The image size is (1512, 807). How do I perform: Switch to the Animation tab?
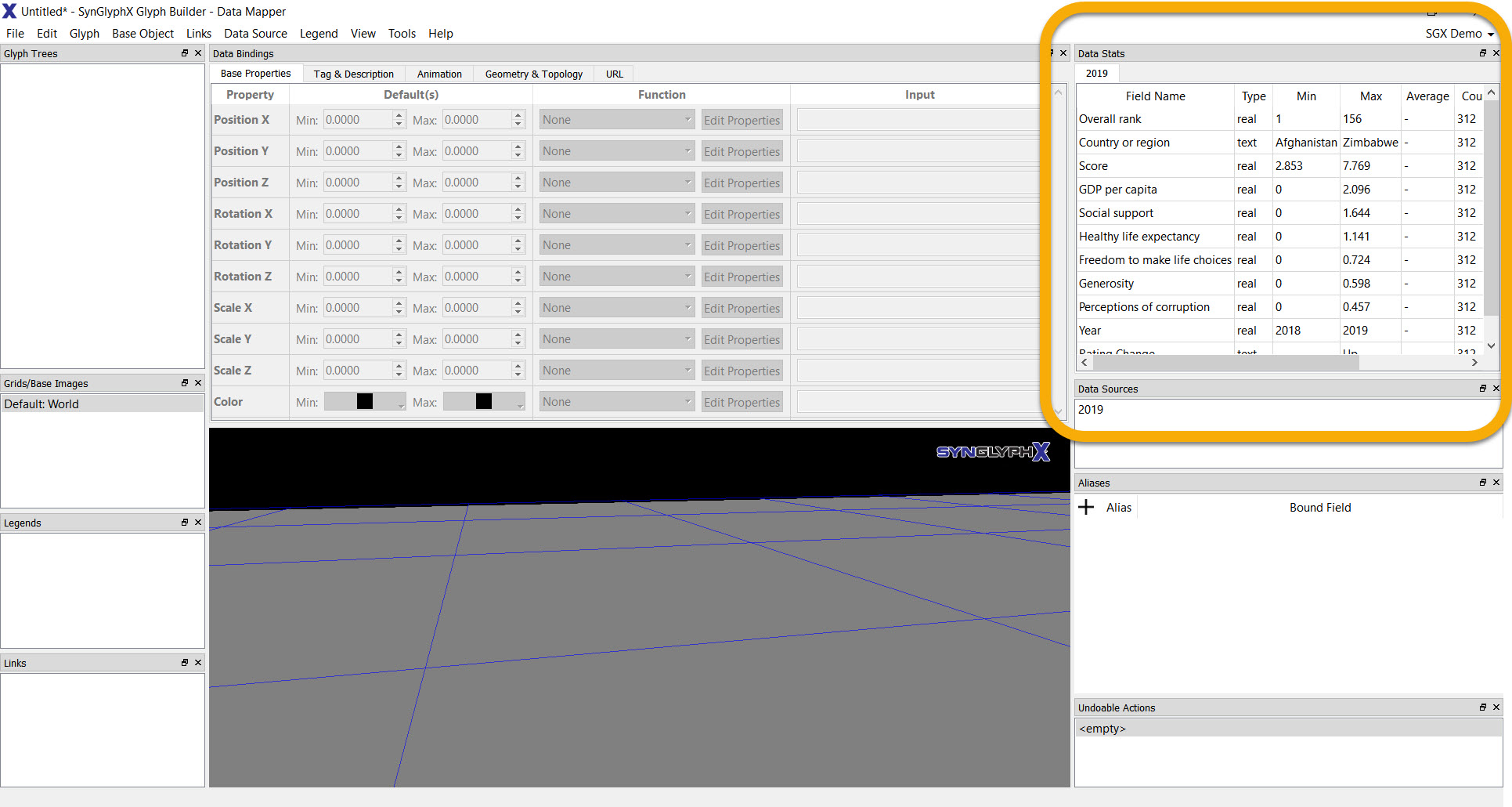pos(439,74)
